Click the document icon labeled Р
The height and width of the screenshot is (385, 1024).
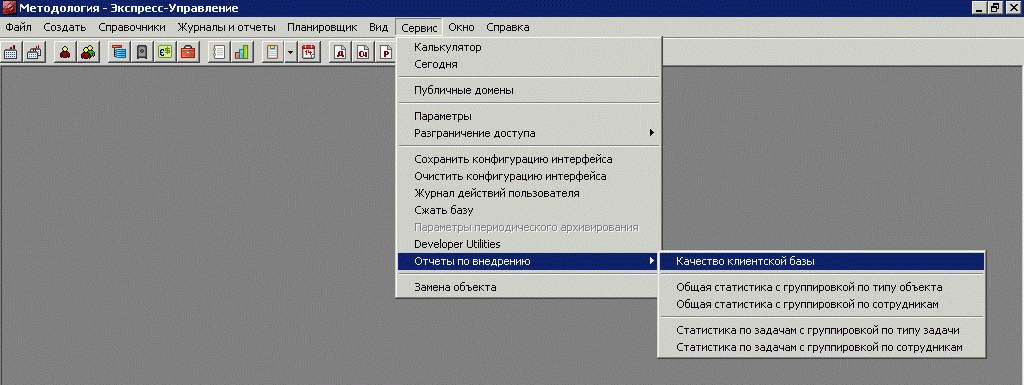(385, 52)
